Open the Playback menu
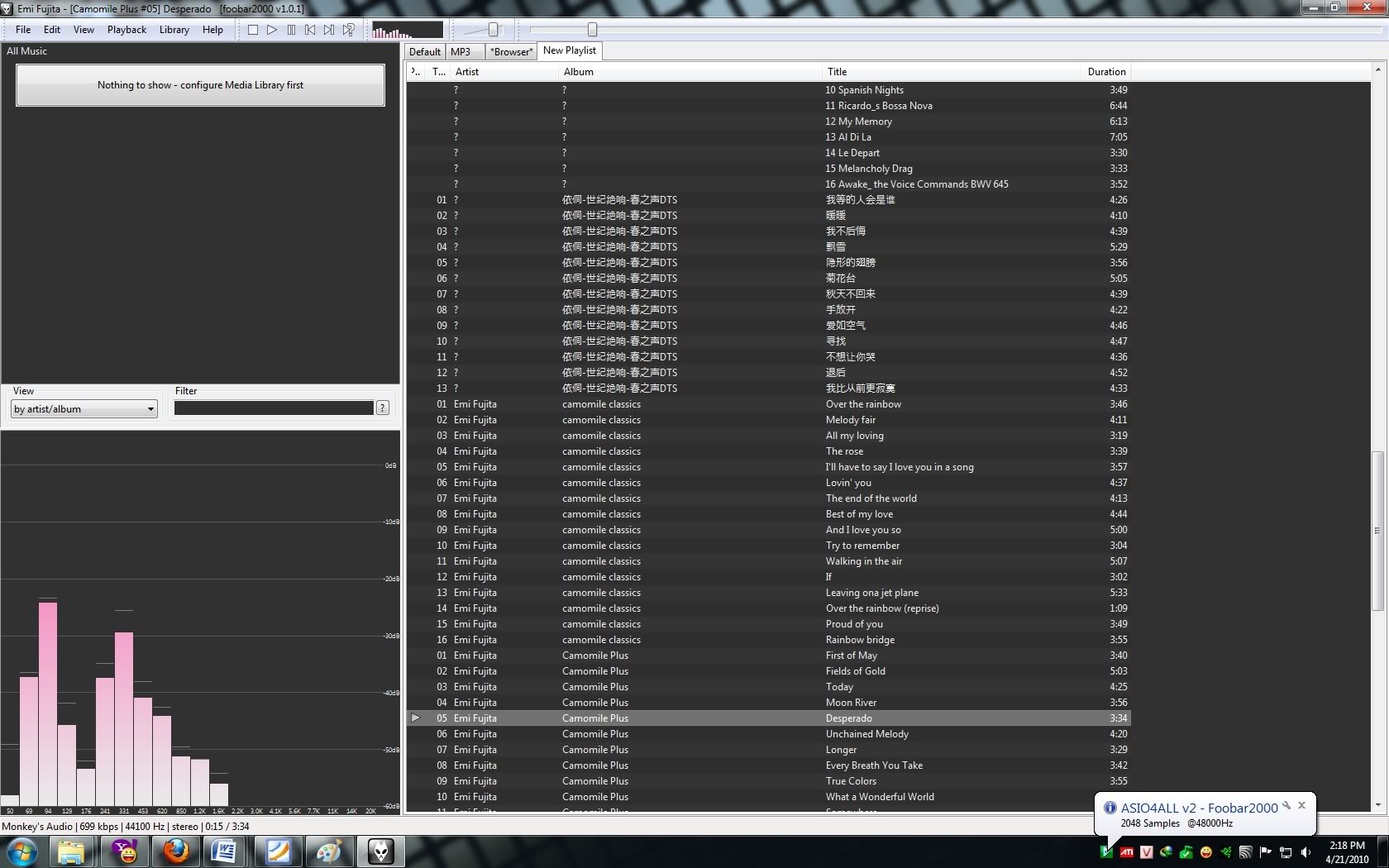The width and height of the screenshot is (1389, 868). 126,30
